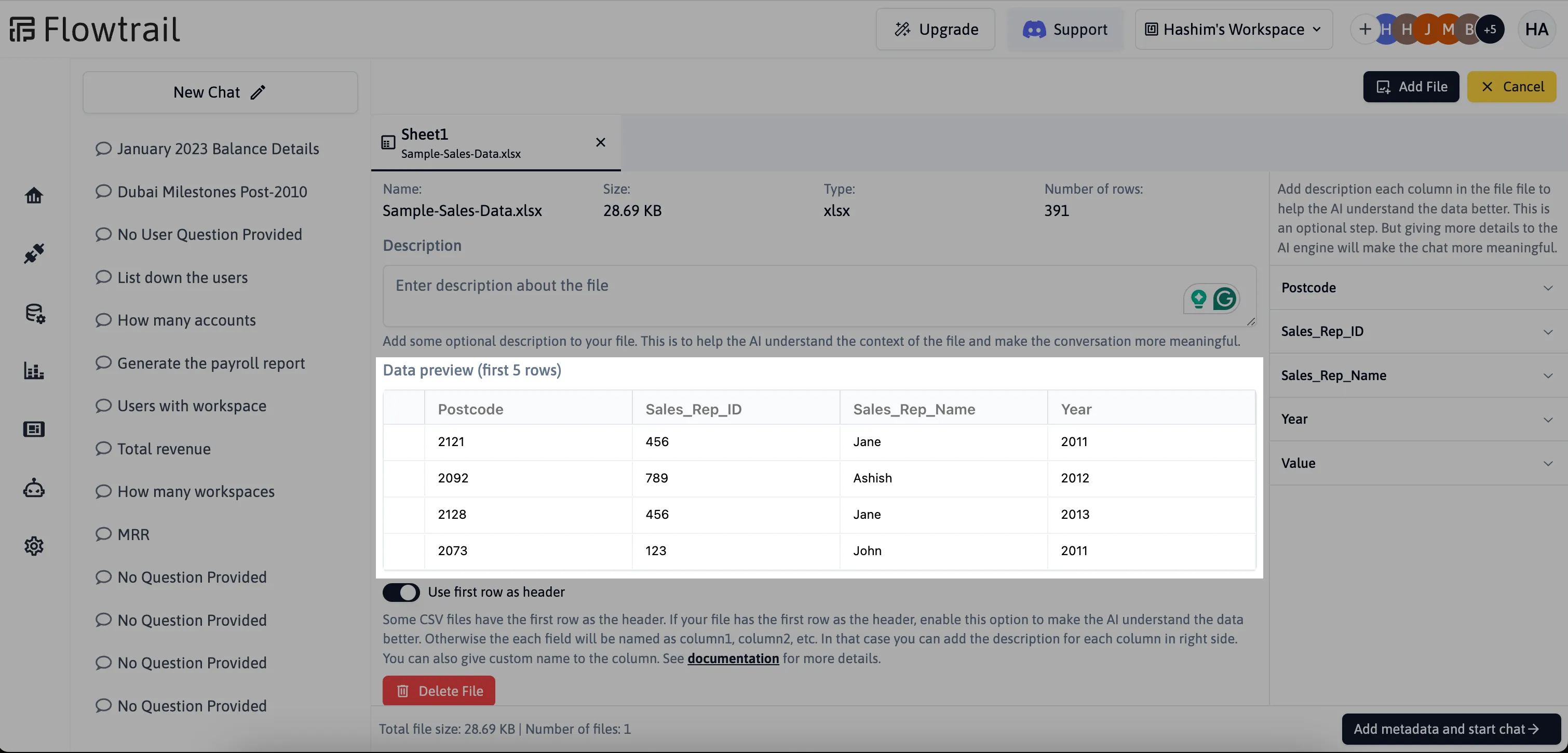Open the settings gear icon in sidebar
This screenshot has height=753, width=1568.
34,546
